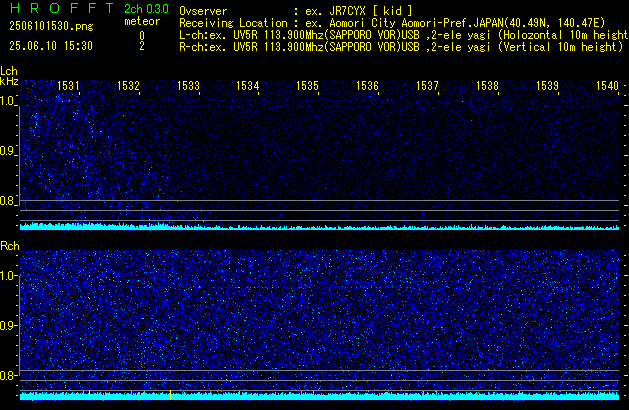Image resolution: width=629 pixels, height=410 pixels.
Task: Click the kHz axis unit label
Action: coord(9,81)
